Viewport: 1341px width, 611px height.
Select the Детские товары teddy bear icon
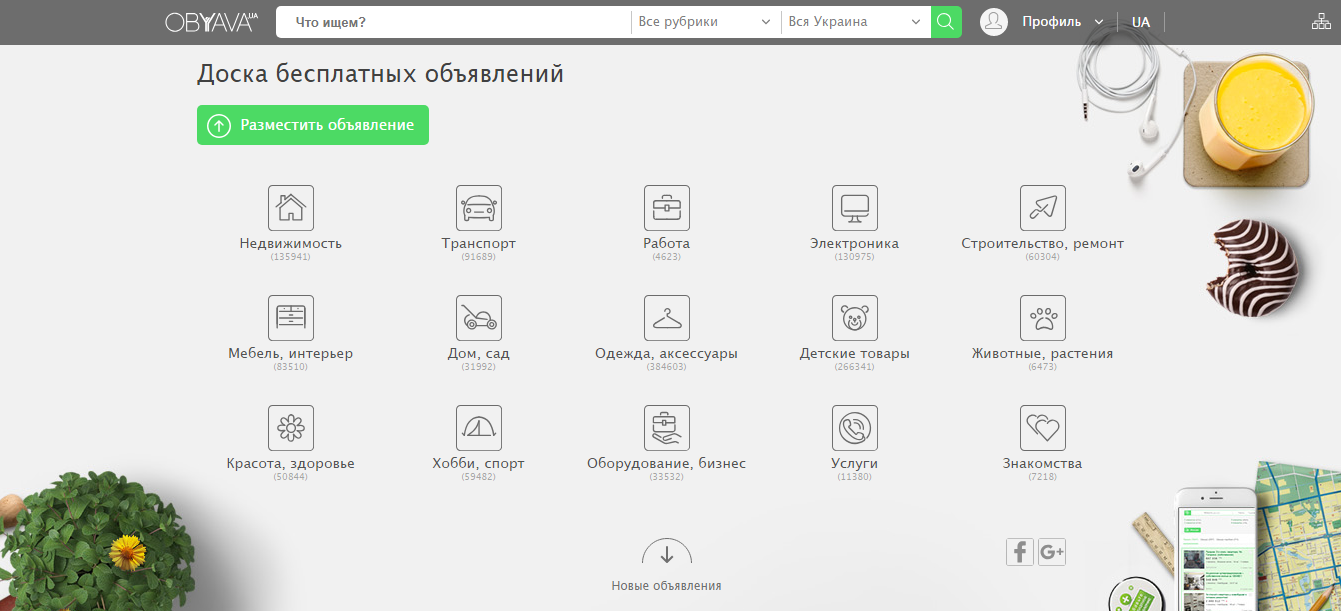854,318
